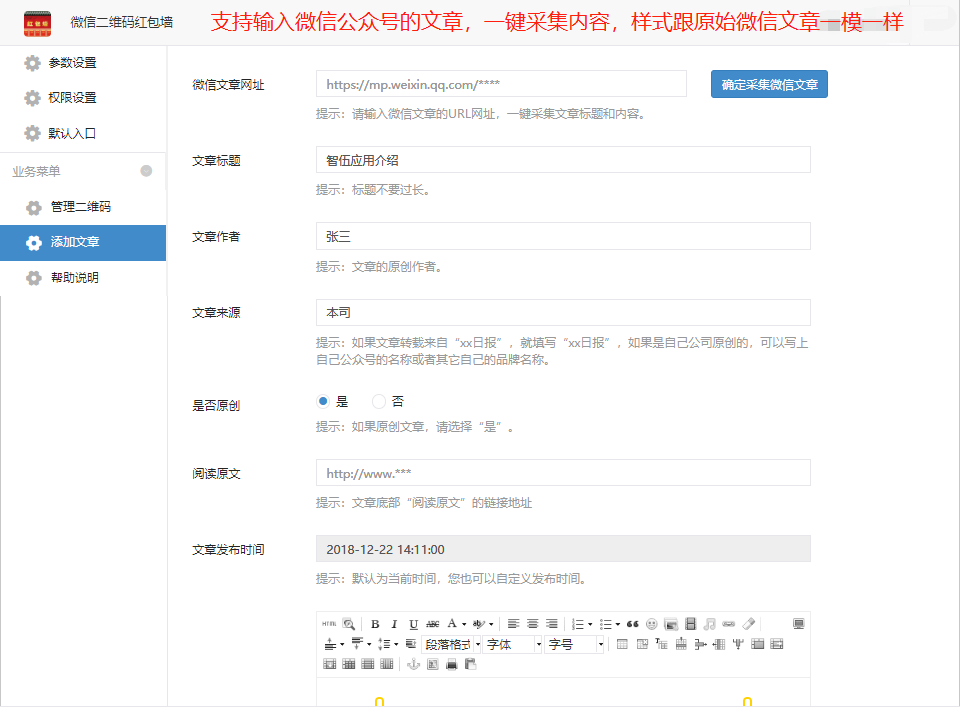Print the editor content via printer icon
Screen dimensions: 960x708
pos(451,665)
